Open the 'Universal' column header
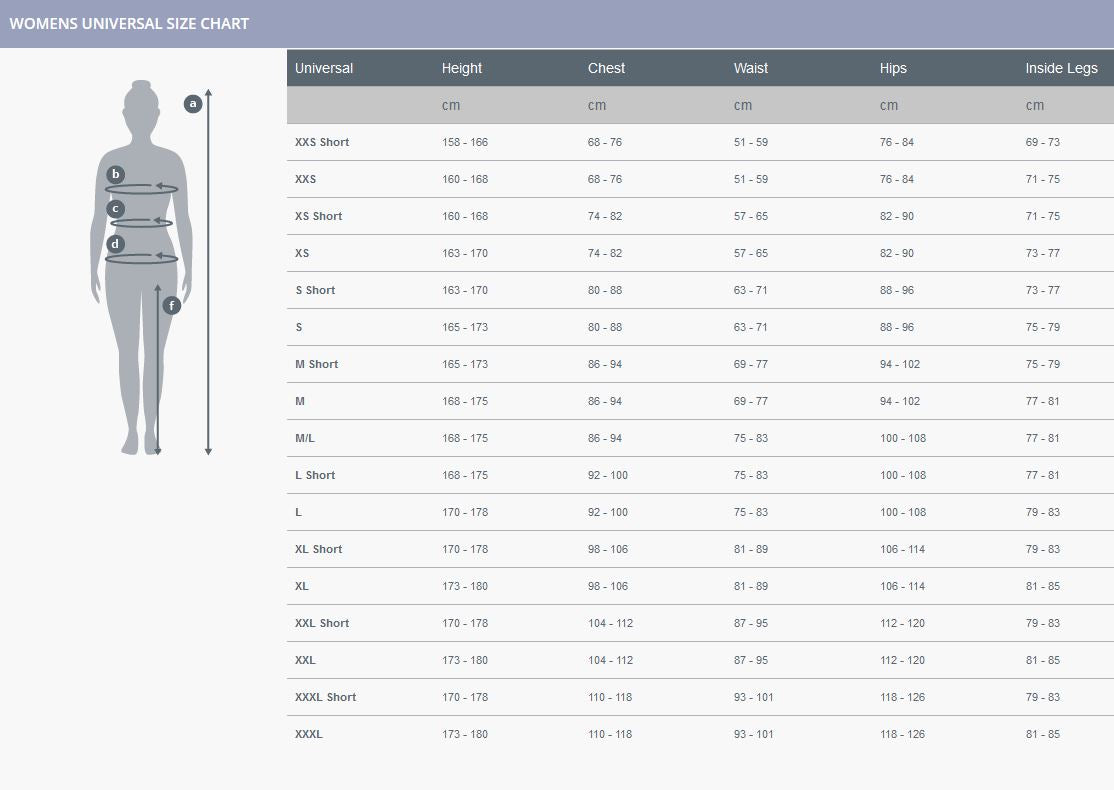 pos(324,68)
